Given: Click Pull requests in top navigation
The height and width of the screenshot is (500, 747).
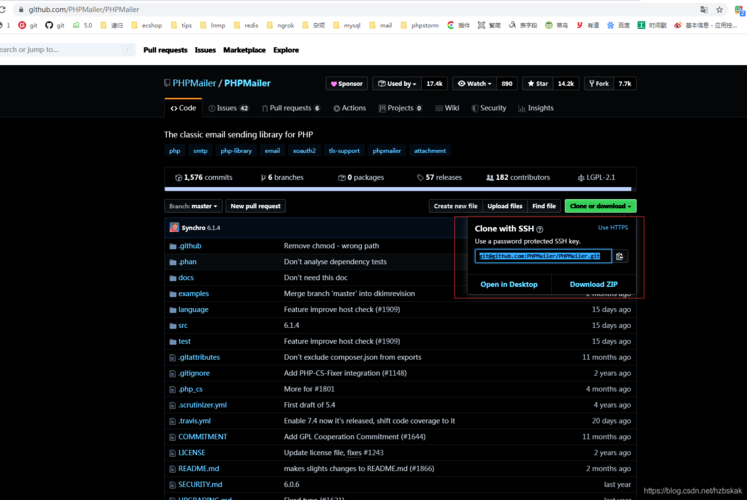Looking at the screenshot, I should coord(165,50).
